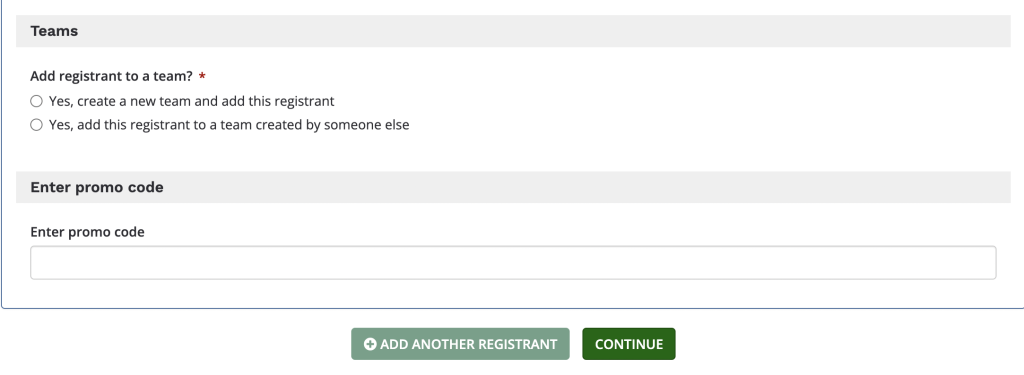
Task: Click the Teams section header bar
Action: click(513, 31)
